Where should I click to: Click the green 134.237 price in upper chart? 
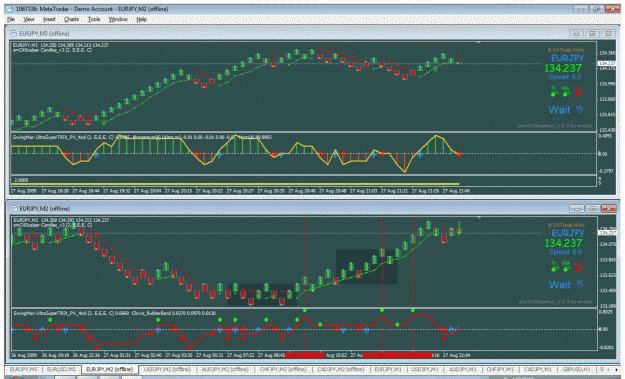(x=563, y=68)
